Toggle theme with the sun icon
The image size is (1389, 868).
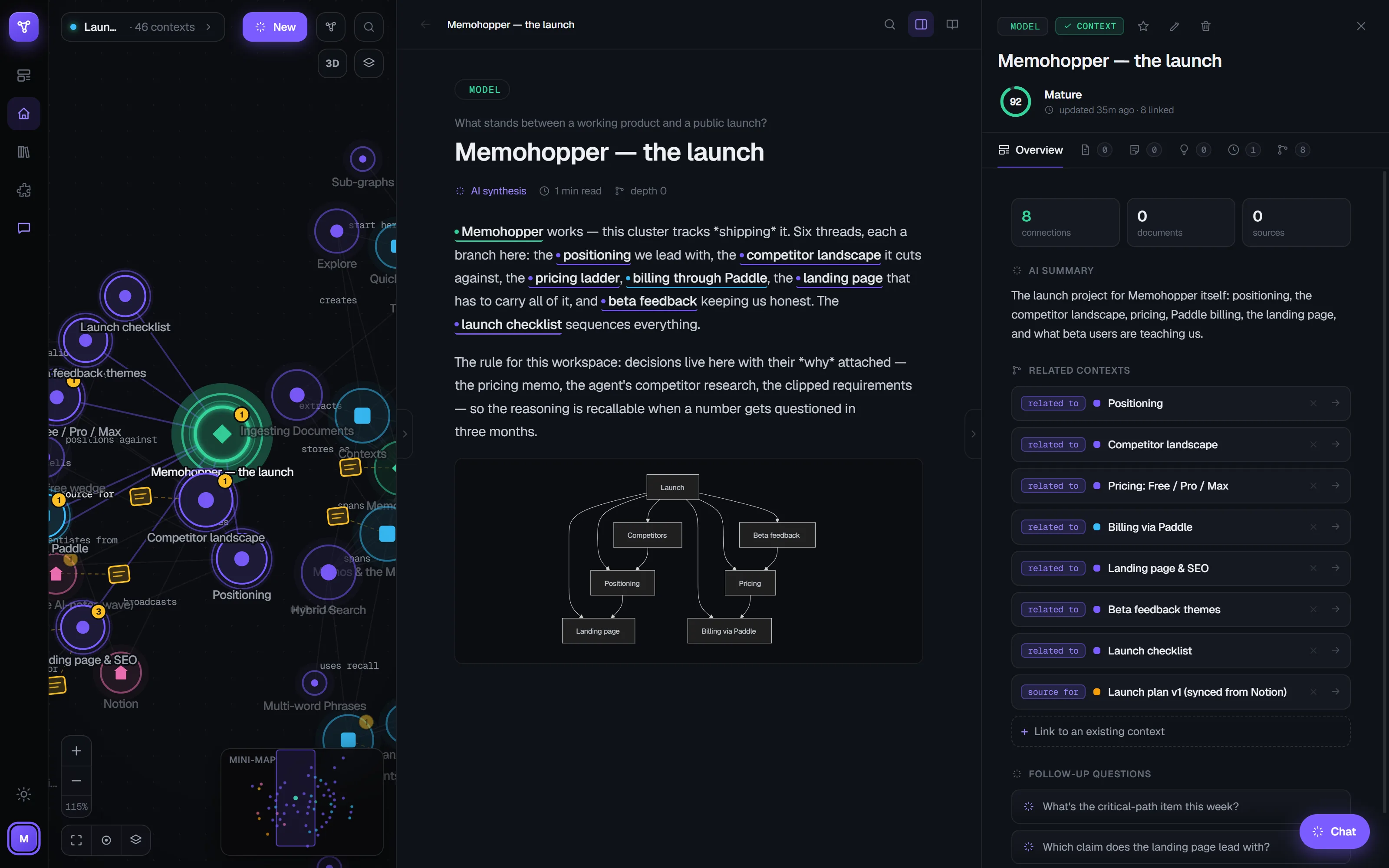click(23, 794)
